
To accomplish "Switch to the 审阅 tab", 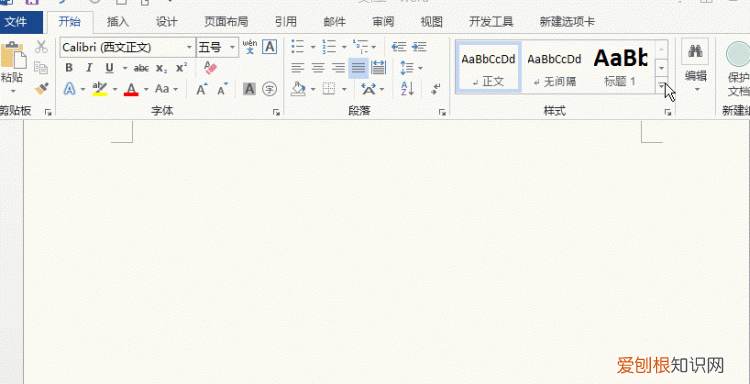I will point(383,22).
